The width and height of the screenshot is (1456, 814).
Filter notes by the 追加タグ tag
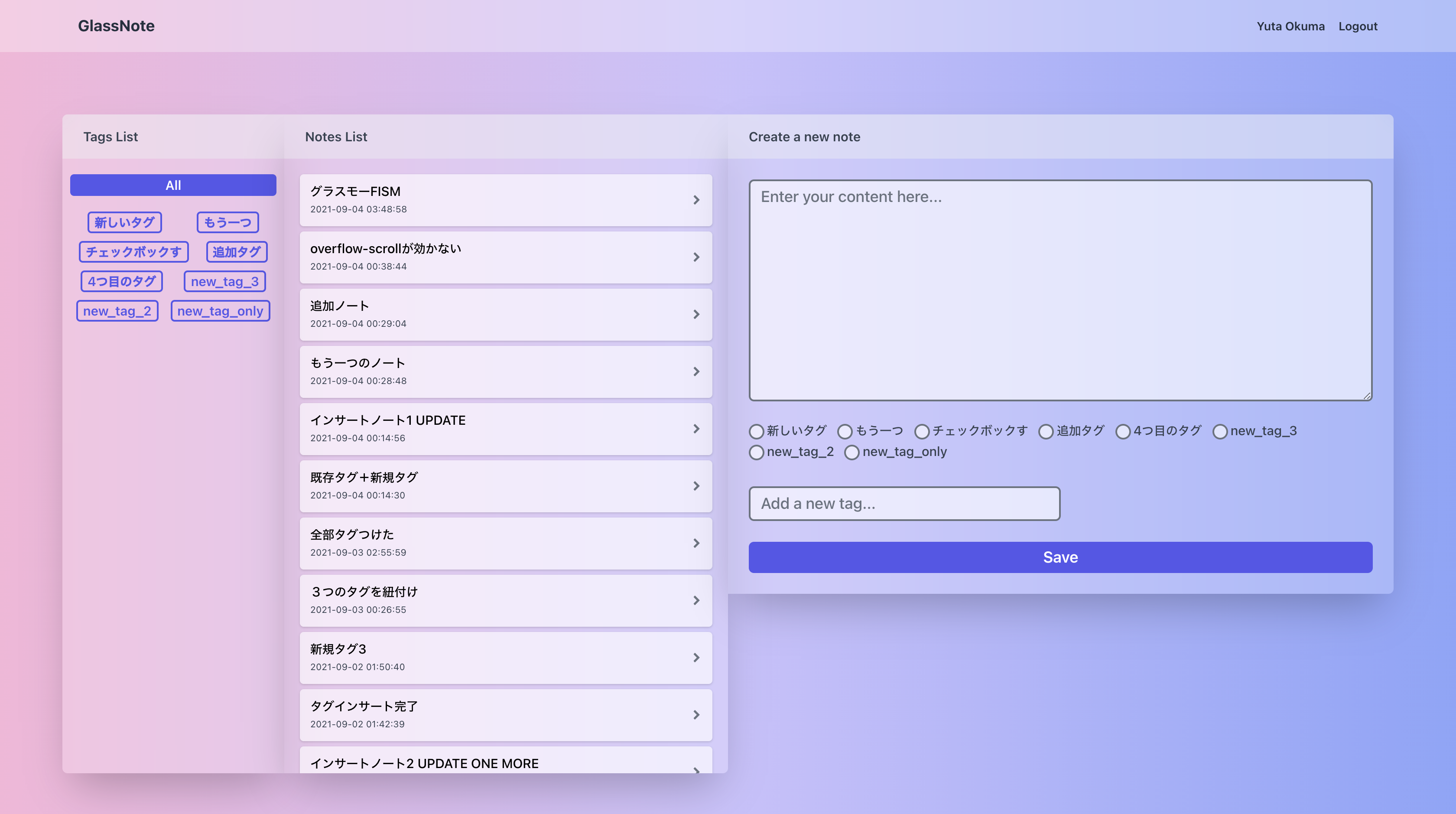point(236,251)
